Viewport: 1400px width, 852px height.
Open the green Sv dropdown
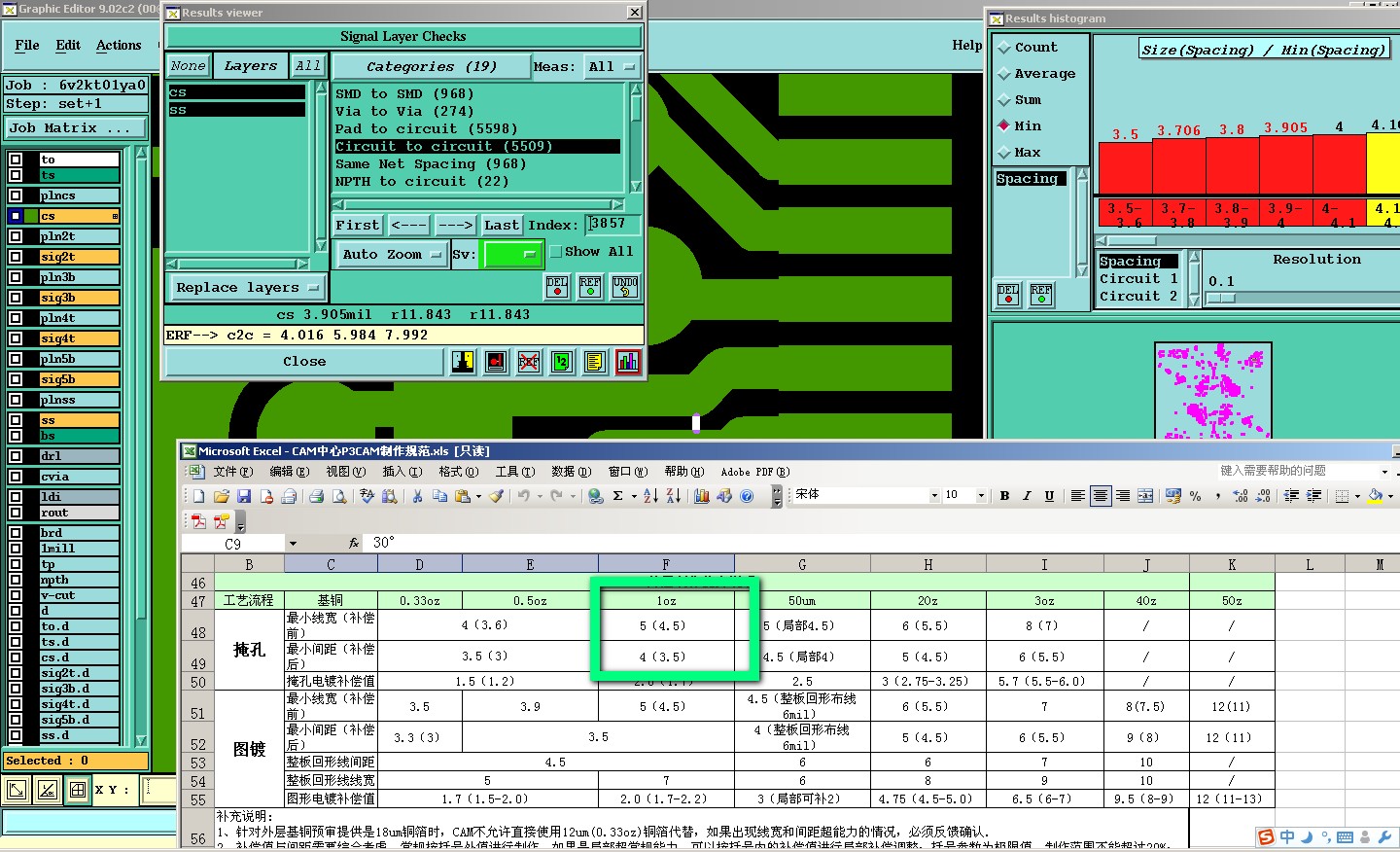tap(513, 255)
